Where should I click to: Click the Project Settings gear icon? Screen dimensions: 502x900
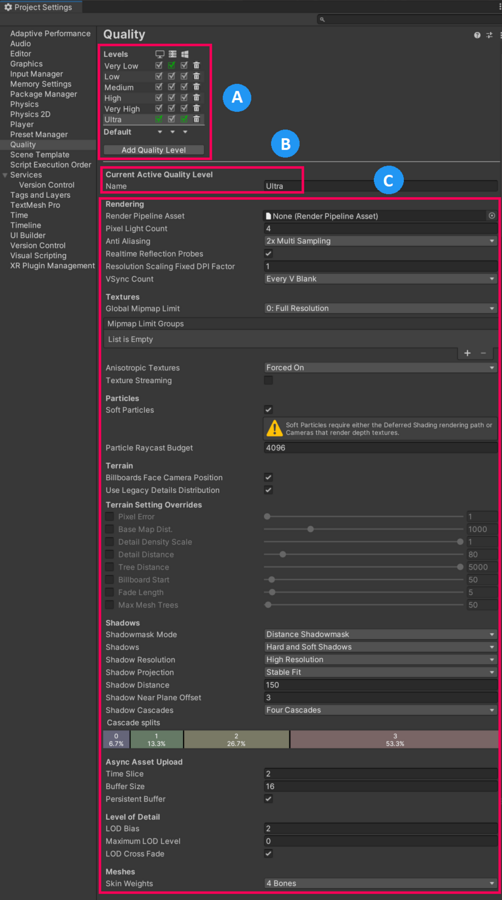click(x=8, y=7)
